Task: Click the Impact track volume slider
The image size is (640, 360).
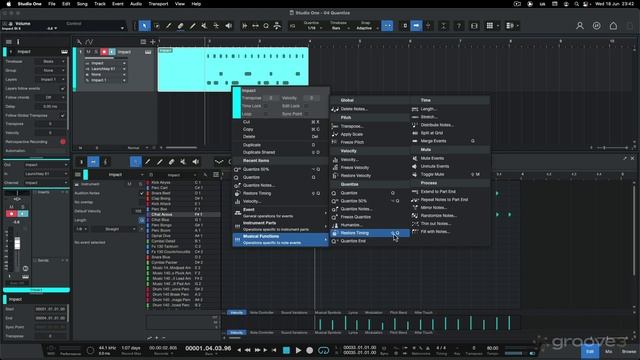Action: [105, 58]
